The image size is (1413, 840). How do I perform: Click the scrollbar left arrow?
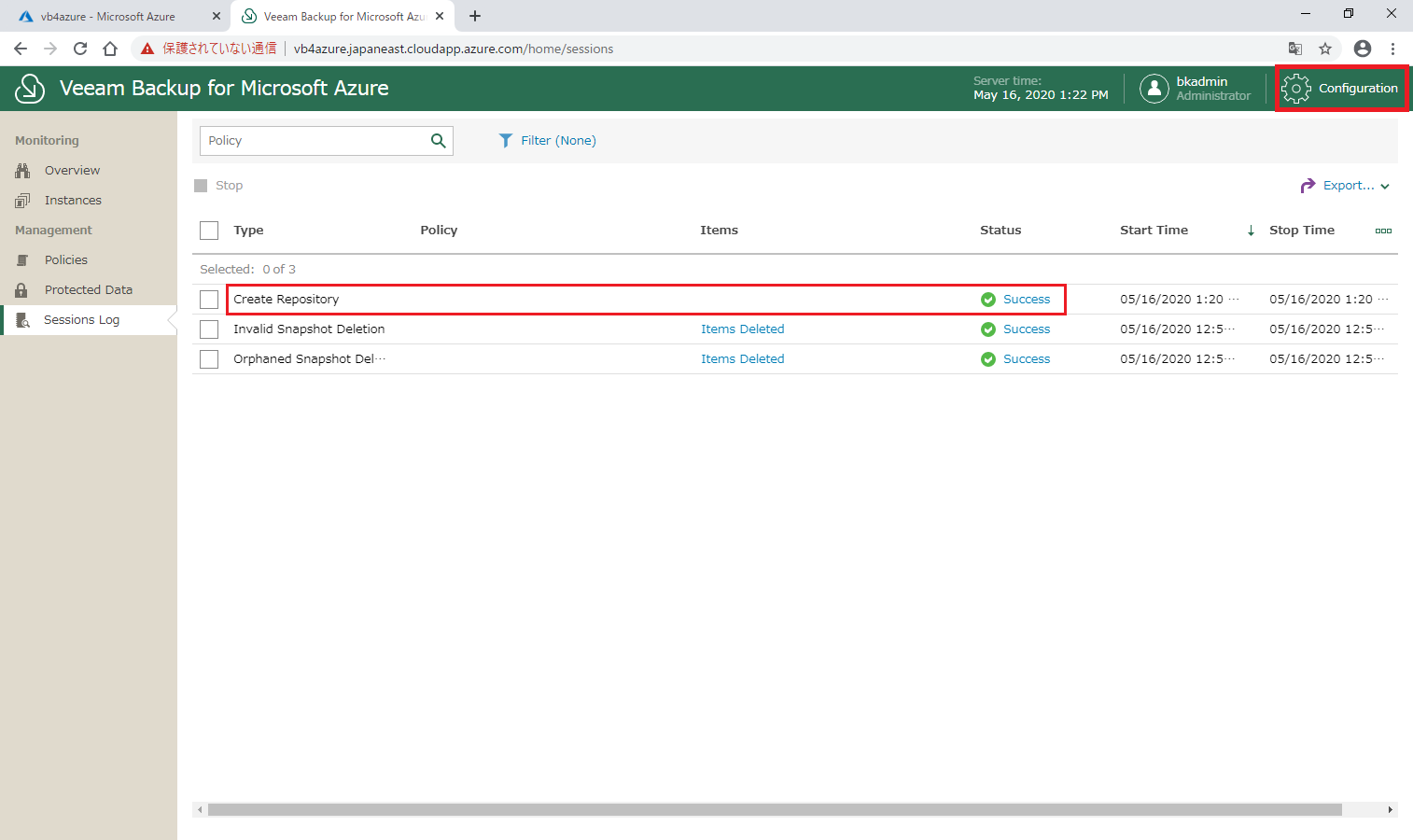[x=199, y=810]
